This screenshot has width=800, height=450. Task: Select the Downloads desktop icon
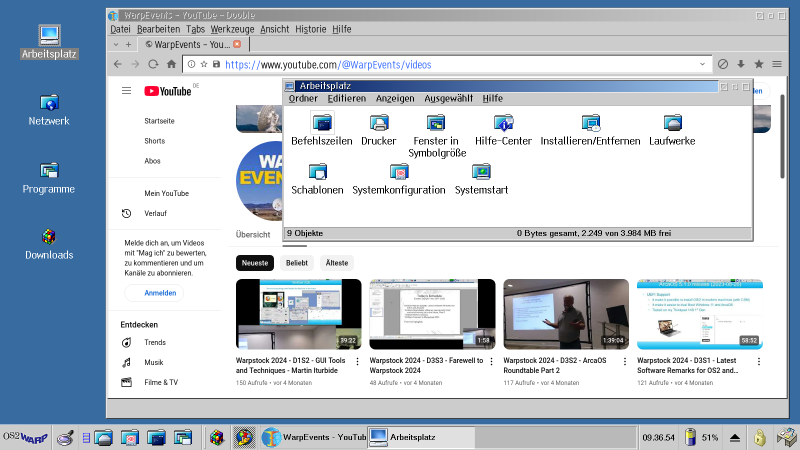point(49,244)
